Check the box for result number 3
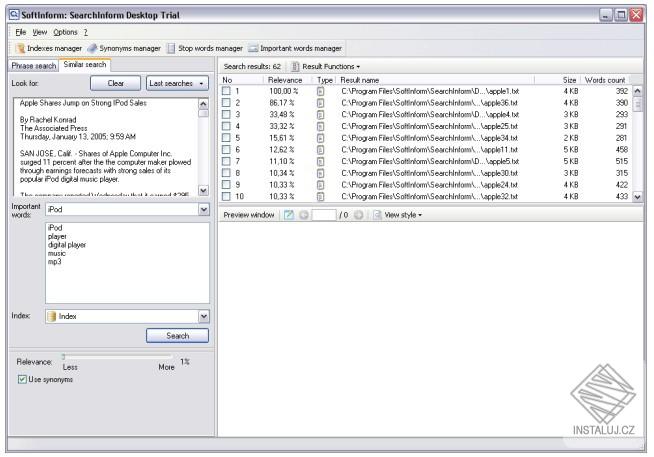This screenshot has height=457, width=654. pos(226,114)
